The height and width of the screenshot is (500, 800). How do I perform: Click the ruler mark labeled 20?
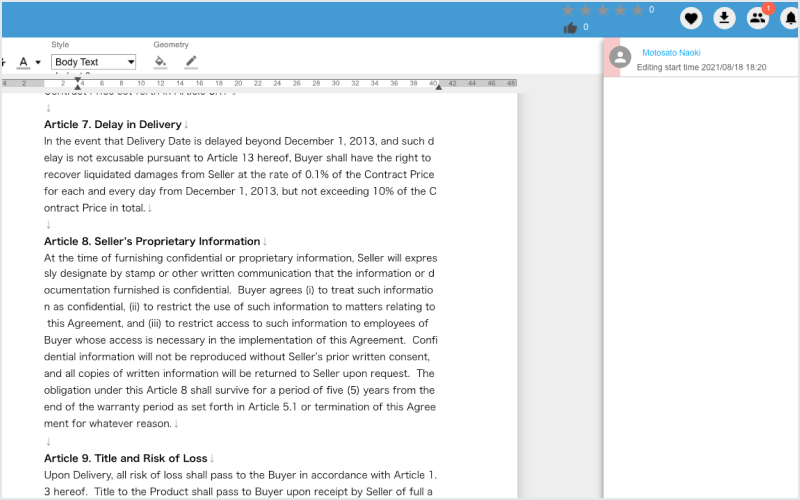238,83
